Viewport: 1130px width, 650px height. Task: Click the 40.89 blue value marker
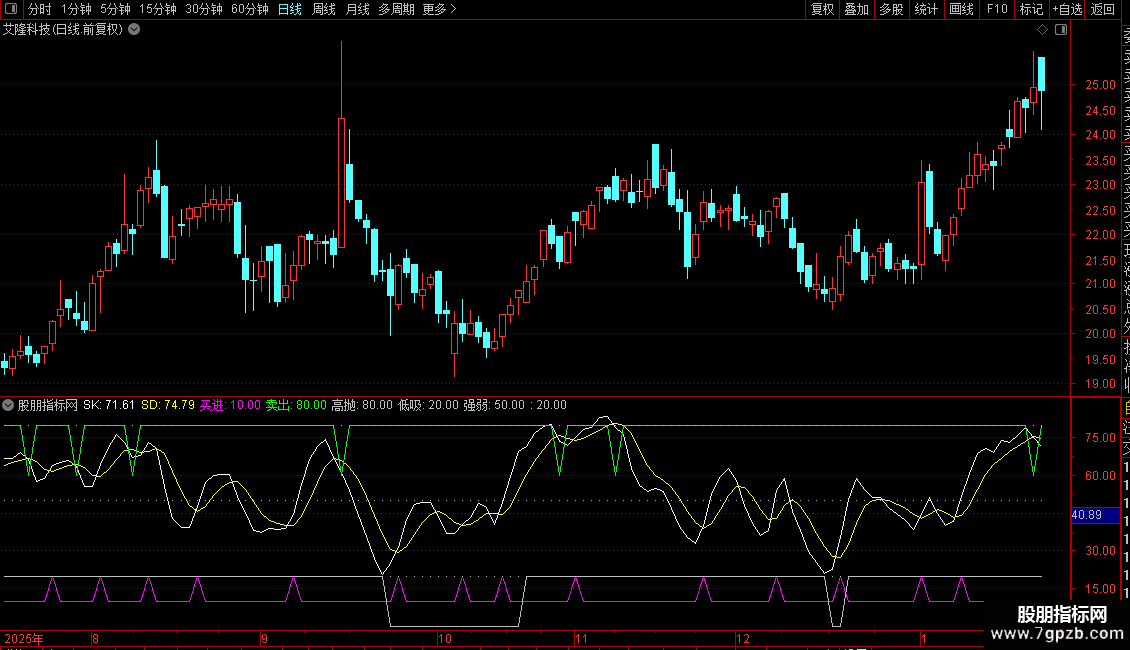1086,514
